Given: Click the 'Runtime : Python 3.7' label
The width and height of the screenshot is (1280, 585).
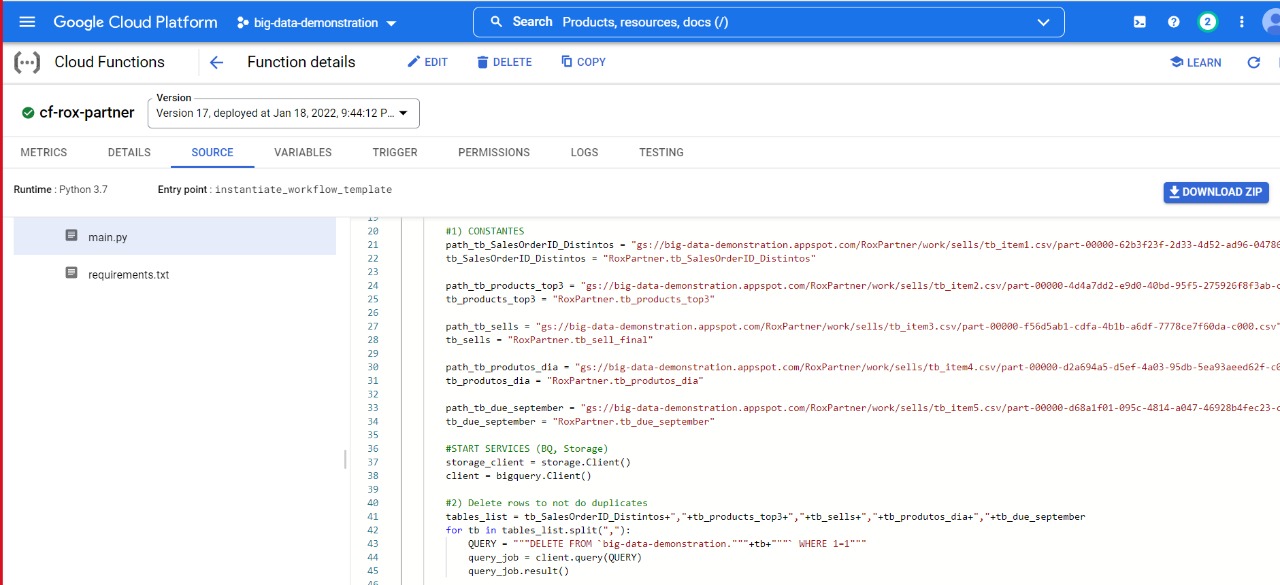Looking at the screenshot, I should coord(60,189).
